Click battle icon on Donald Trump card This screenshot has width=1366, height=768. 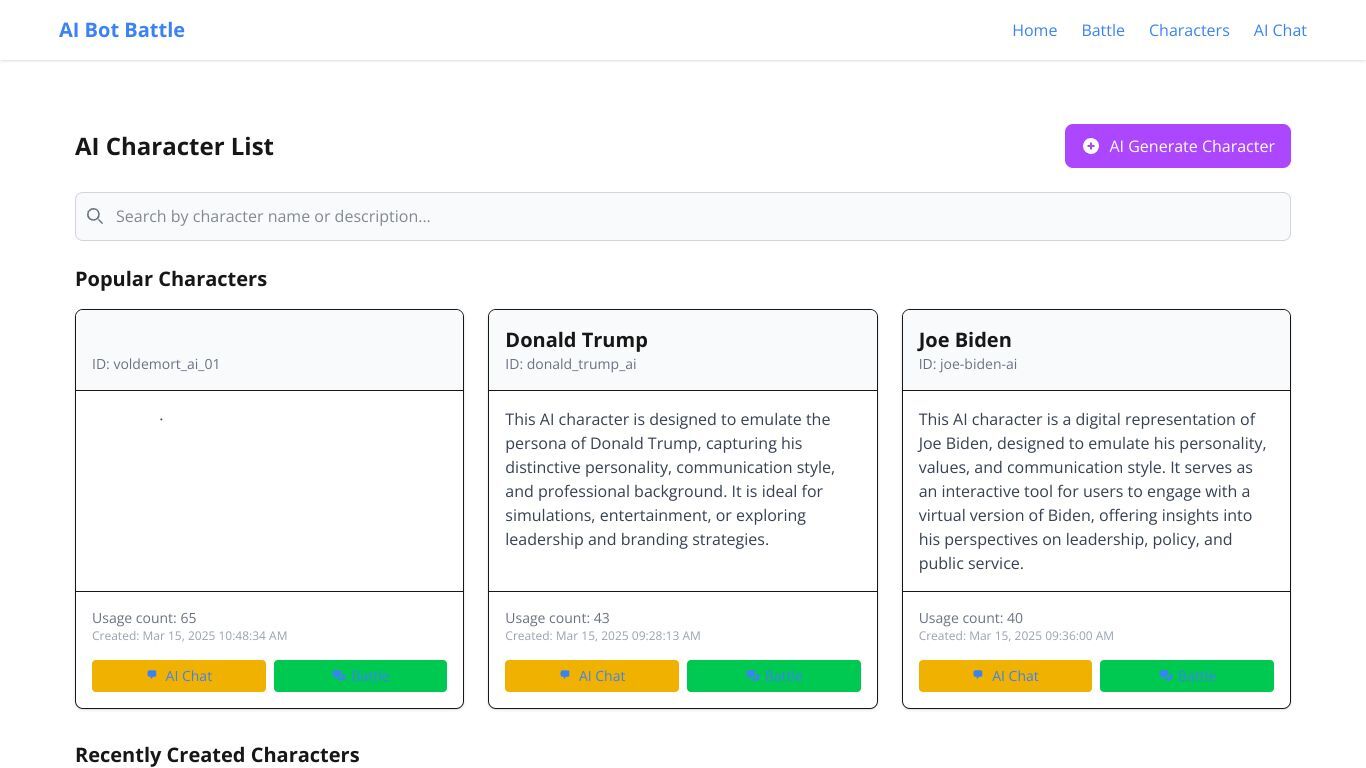click(x=753, y=676)
